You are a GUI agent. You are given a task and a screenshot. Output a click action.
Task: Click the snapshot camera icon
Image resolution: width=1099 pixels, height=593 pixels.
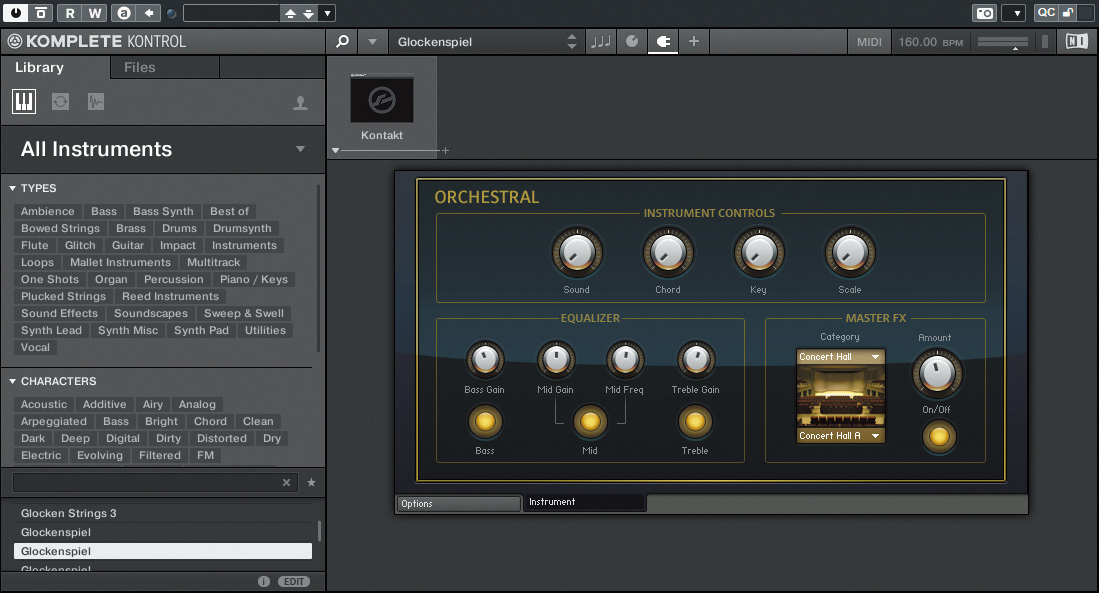[x=984, y=13]
